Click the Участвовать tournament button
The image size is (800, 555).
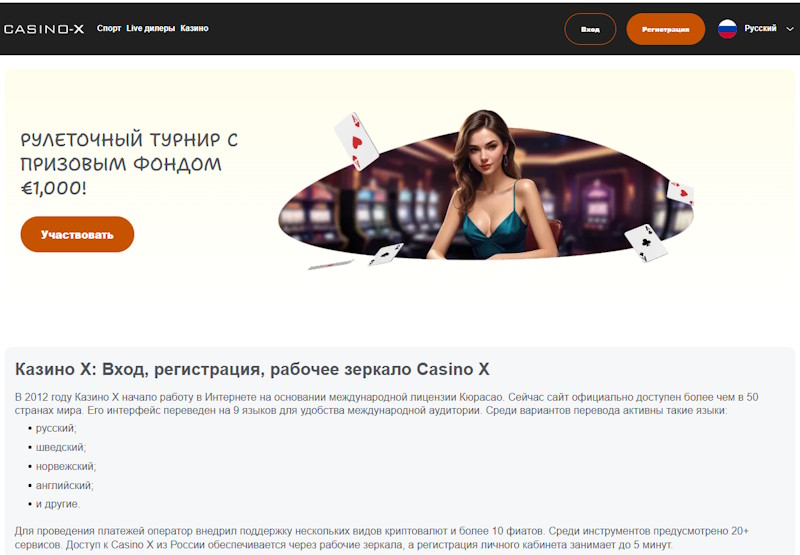click(x=77, y=234)
